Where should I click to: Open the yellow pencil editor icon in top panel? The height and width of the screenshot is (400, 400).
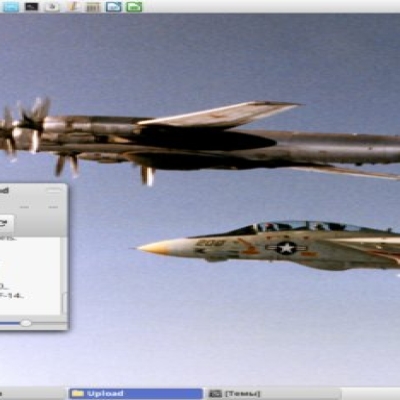point(73,6)
